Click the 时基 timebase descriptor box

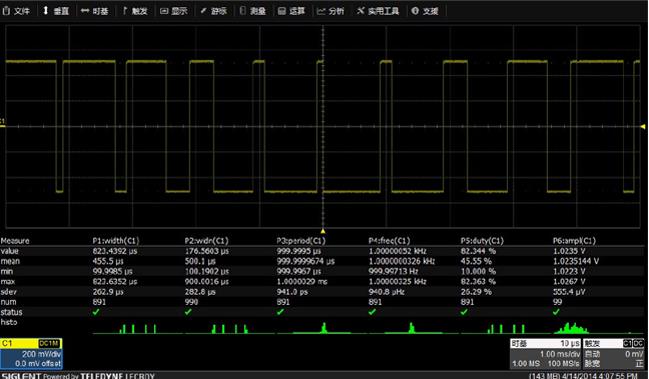point(546,354)
